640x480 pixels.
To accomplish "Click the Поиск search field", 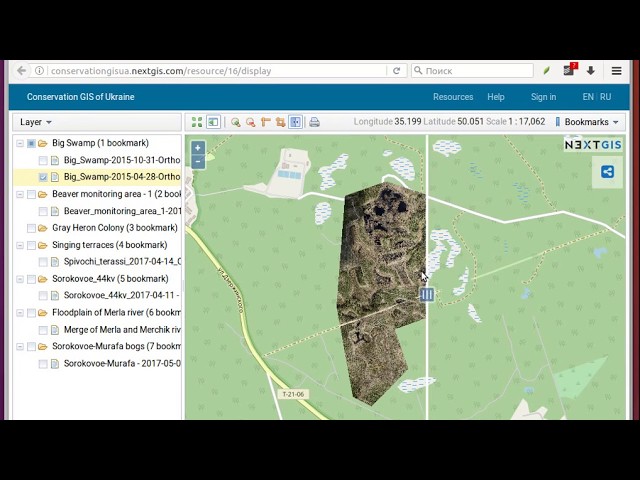I will coord(472,71).
